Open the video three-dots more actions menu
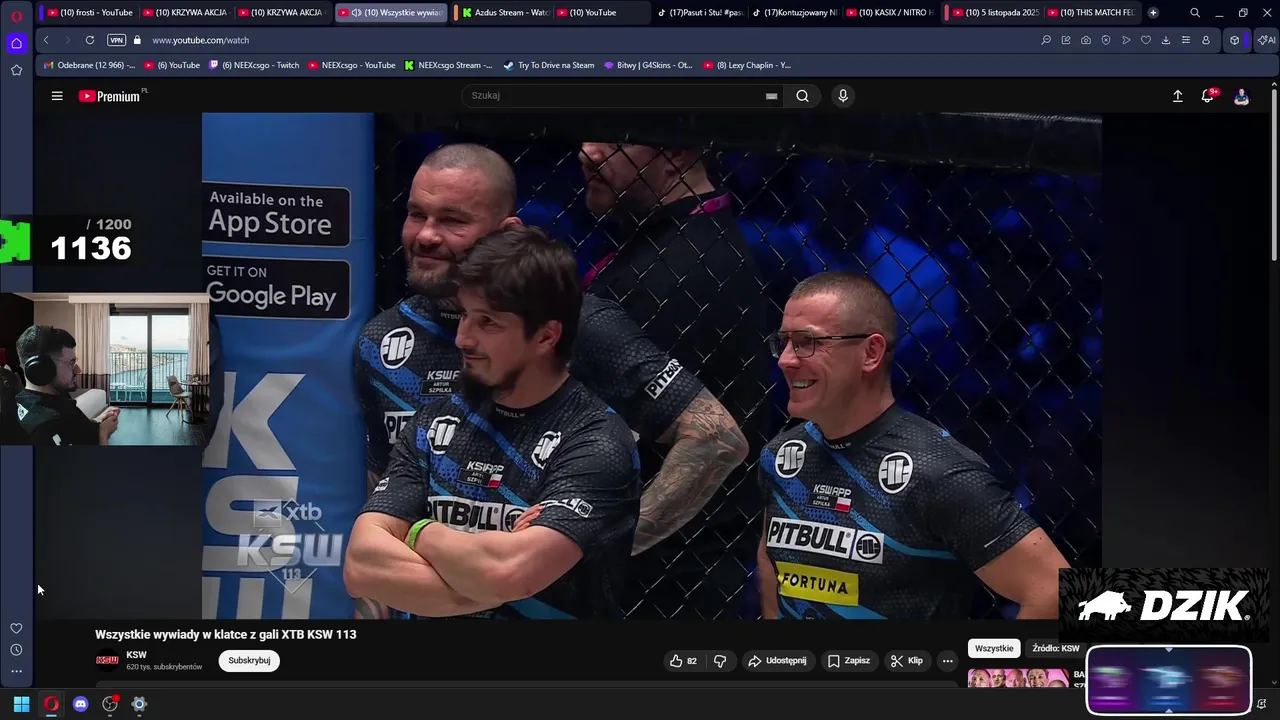This screenshot has height=720, width=1280. point(948,661)
